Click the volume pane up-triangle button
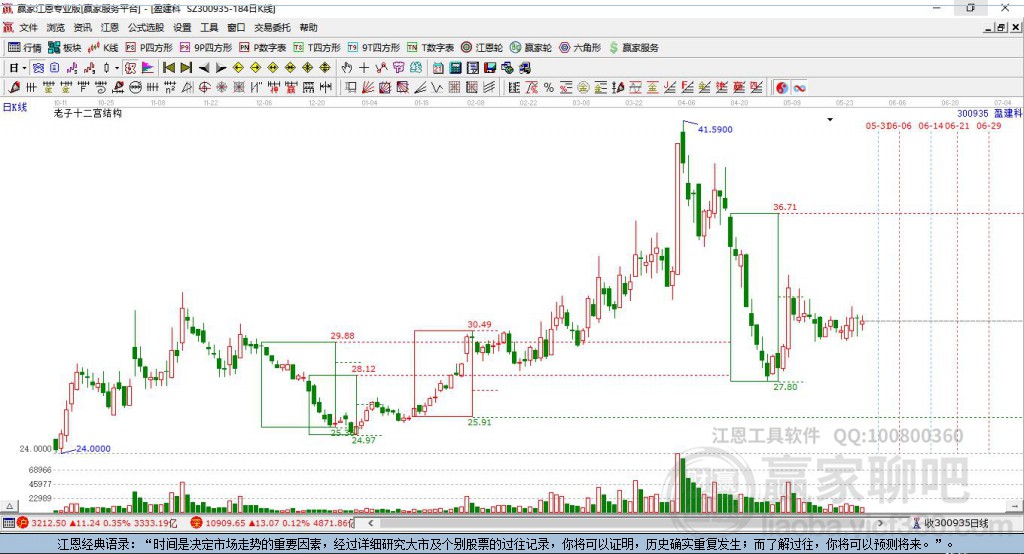The image size is (1024, 554). click(x=9, y=506)
